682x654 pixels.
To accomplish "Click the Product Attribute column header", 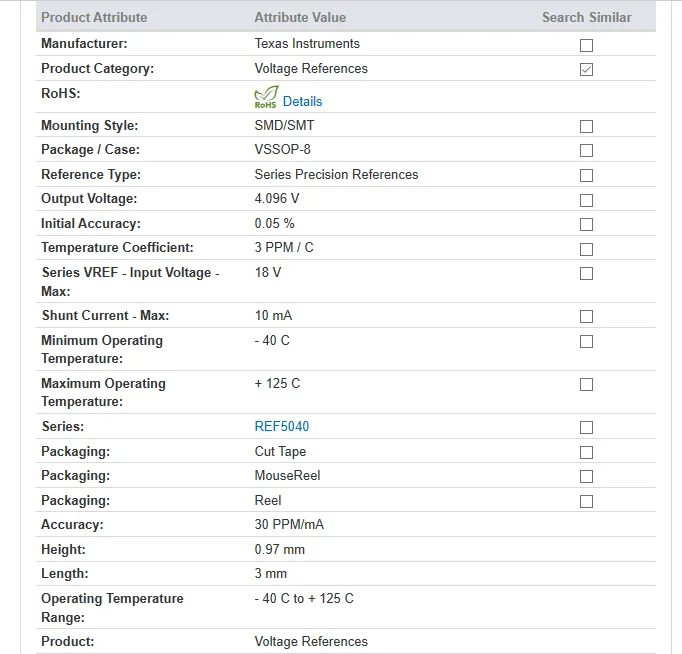I will (94, 17).
